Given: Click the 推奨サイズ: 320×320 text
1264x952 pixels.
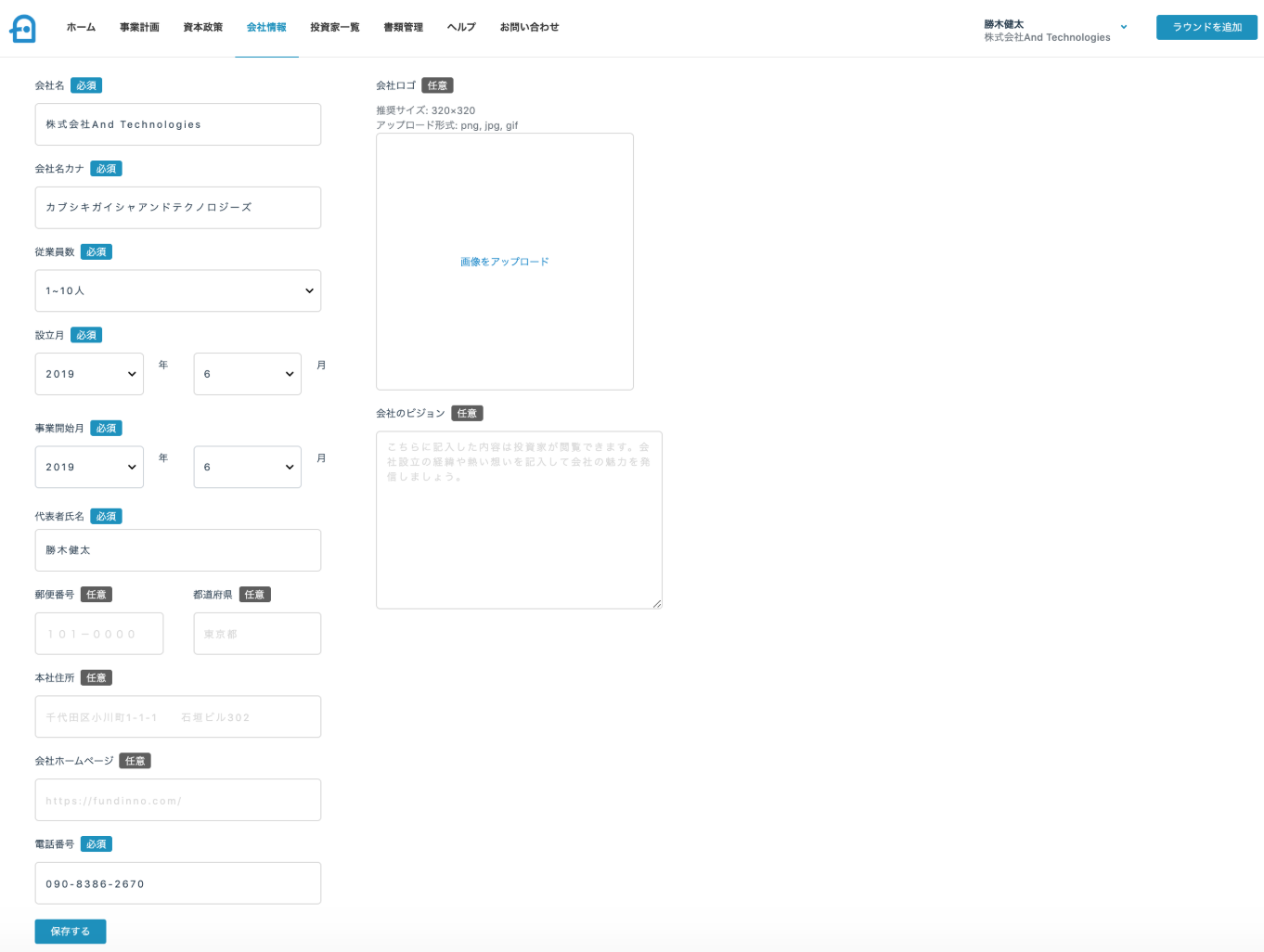Looking at the screenshot, I should (426, 110).
